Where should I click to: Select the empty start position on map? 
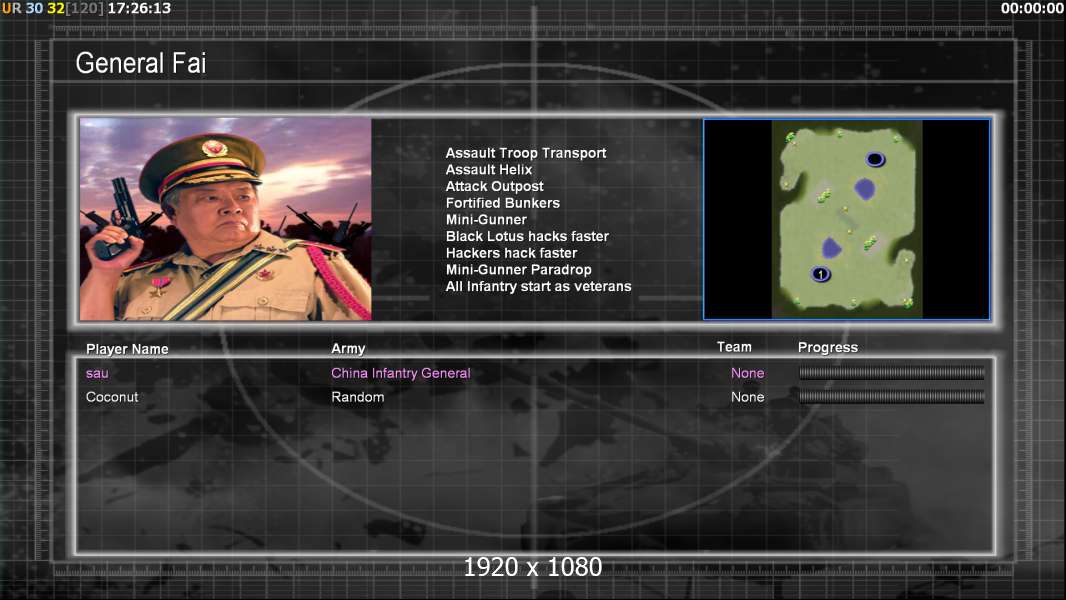875,160
